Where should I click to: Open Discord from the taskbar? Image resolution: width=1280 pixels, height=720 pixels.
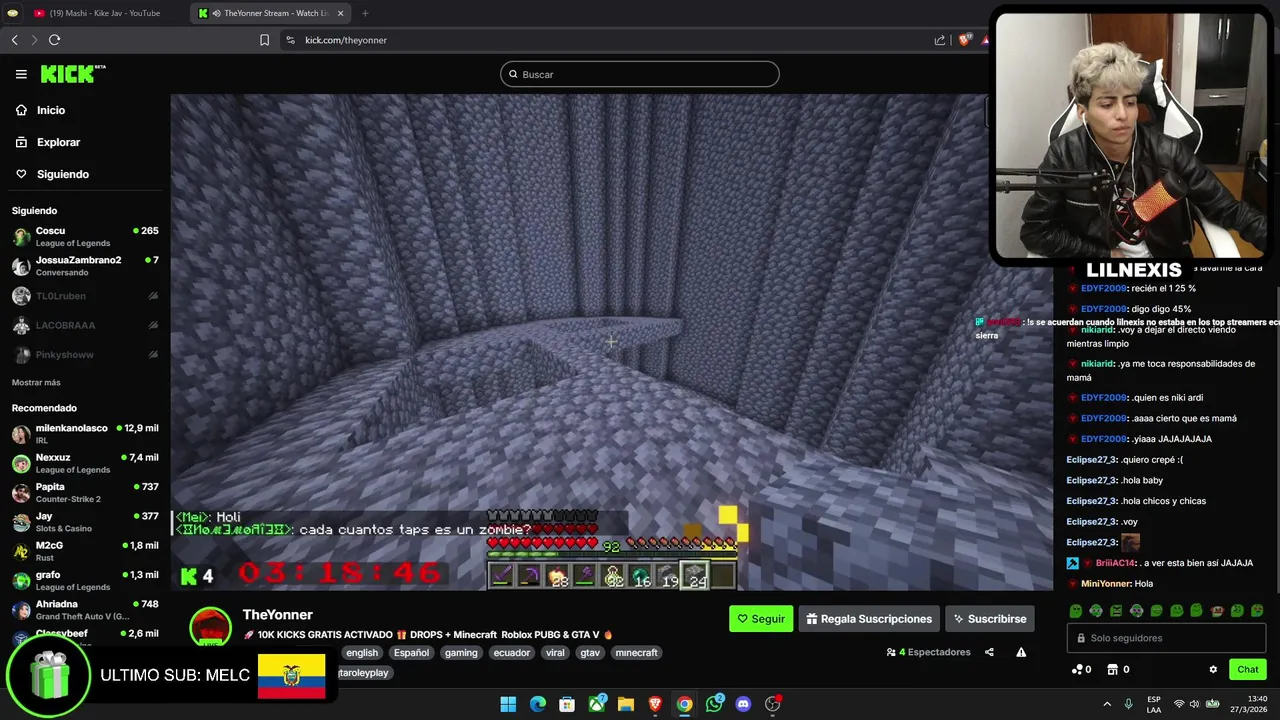click(743, 704)
